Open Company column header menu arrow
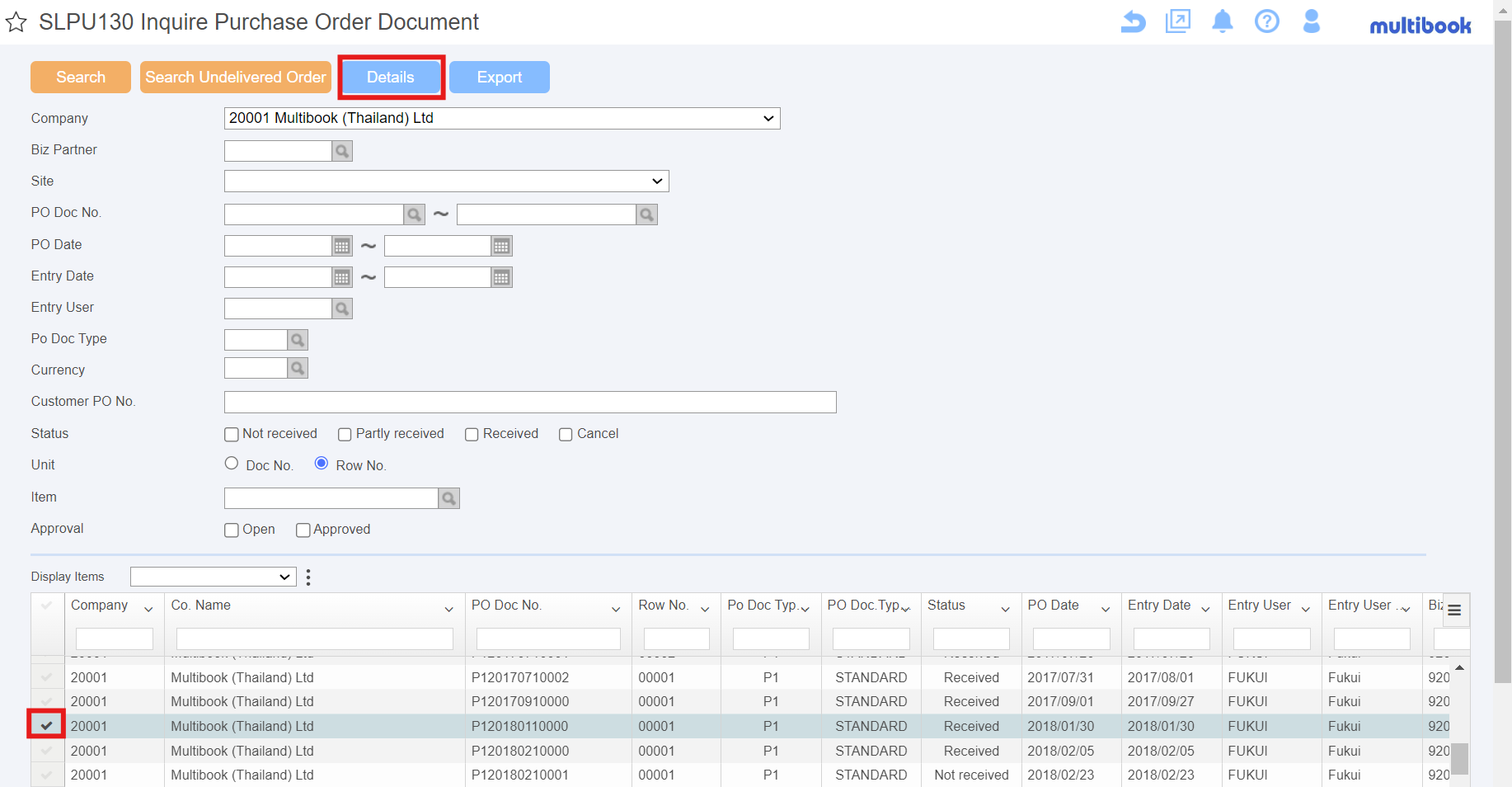The width and height of the screenshot is (1512, 787). pos(148,610)
